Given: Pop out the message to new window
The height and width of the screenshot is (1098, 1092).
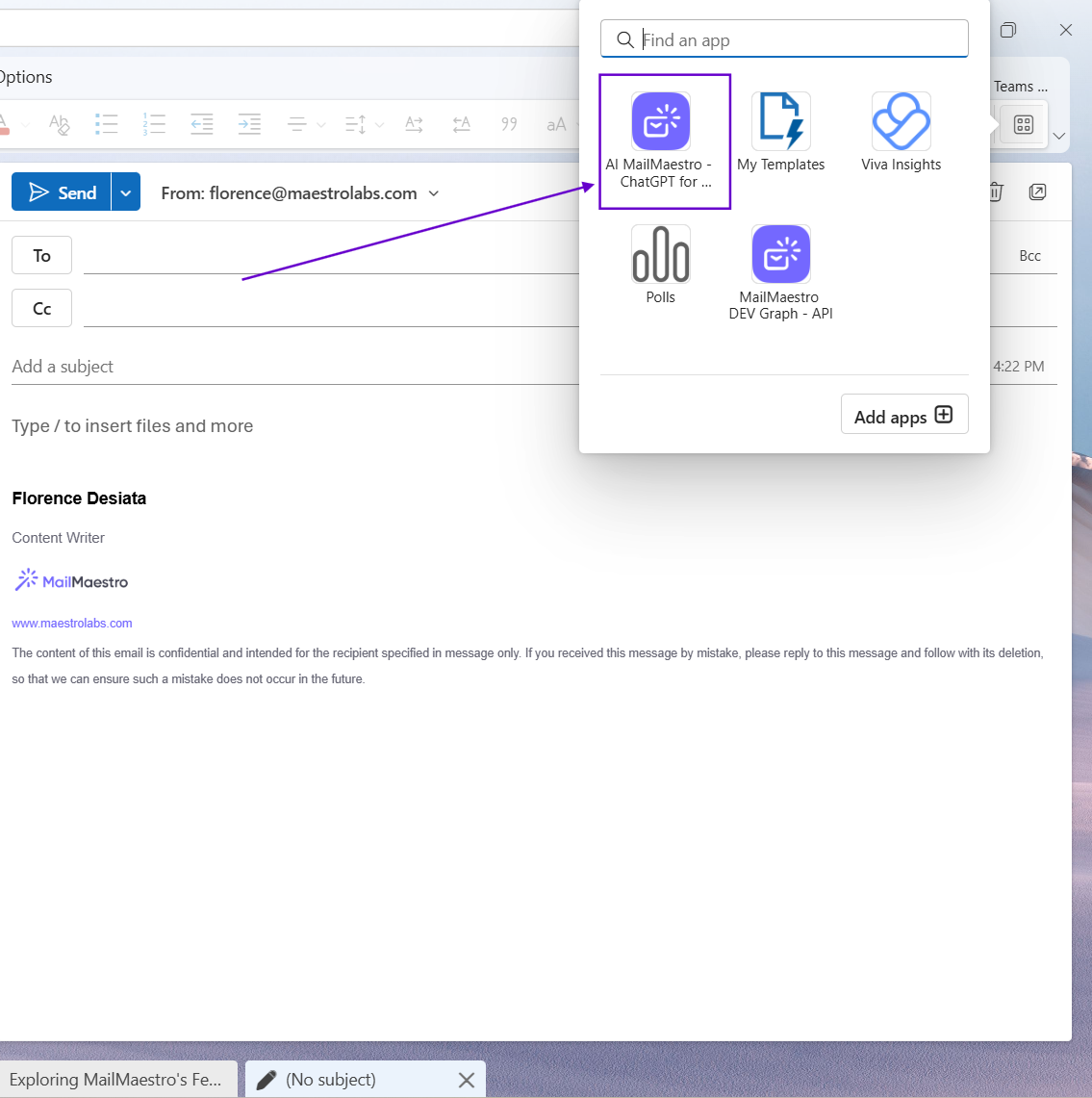Looking at the screenshot, I should (x=1037, y=192).
